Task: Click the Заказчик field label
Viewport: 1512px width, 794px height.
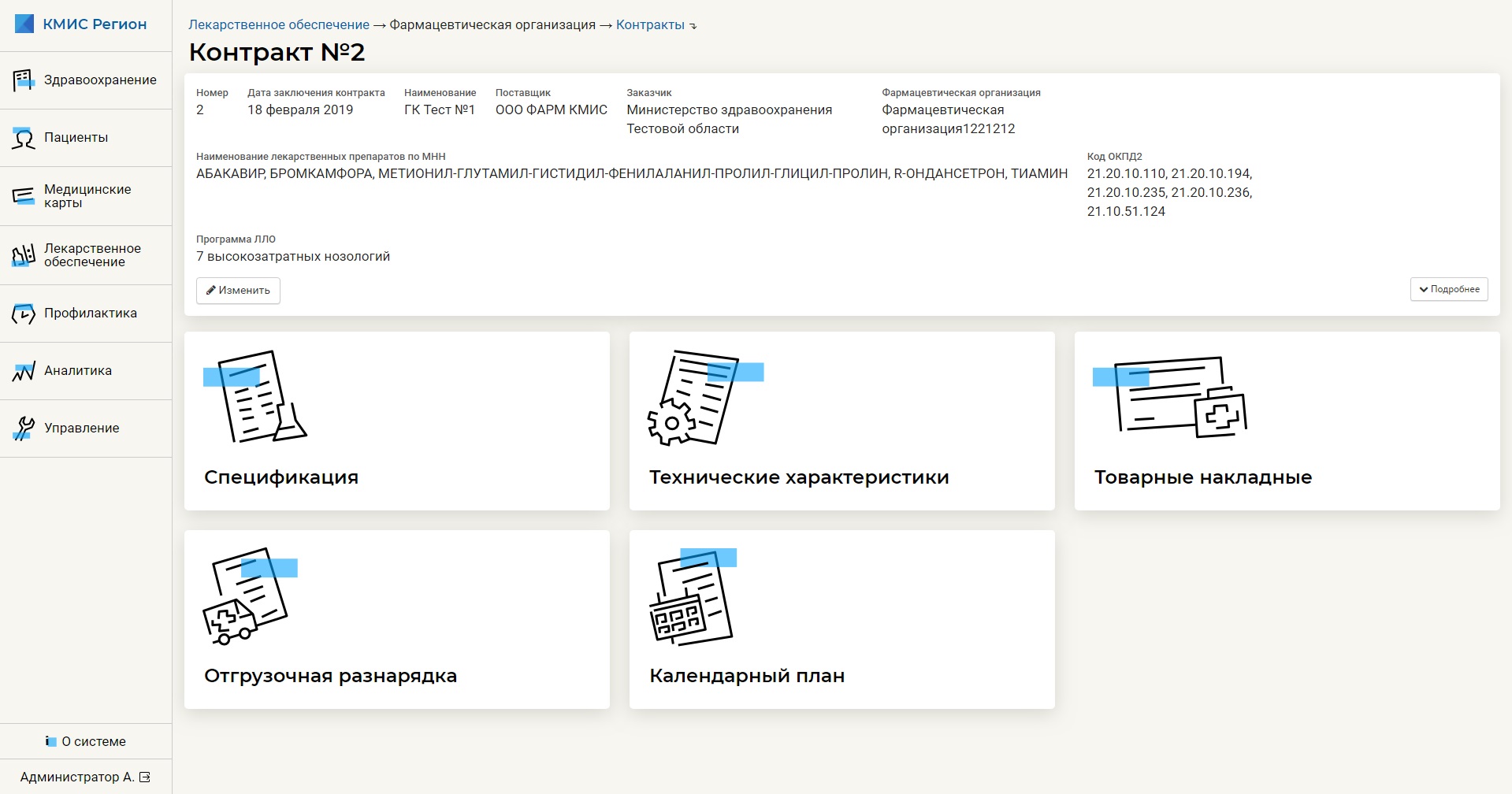Action: pos(649,93)
